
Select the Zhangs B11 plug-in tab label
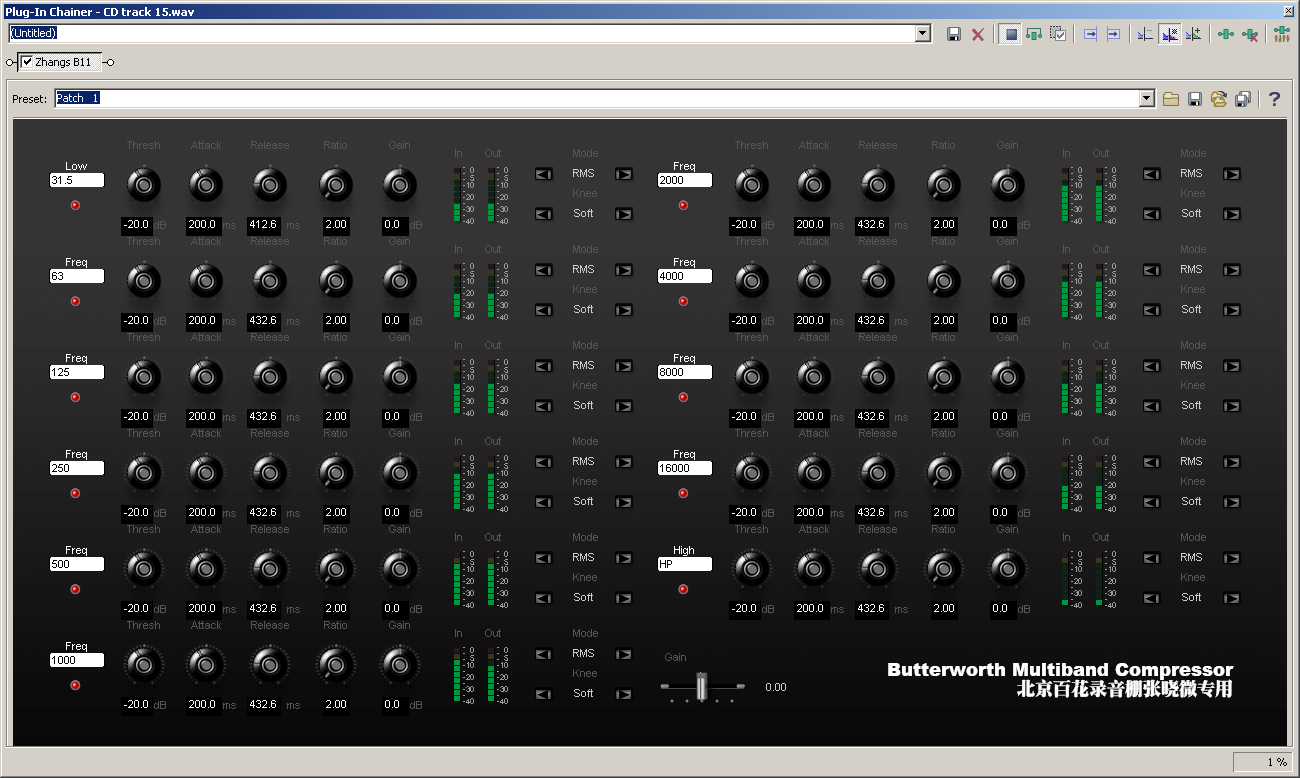coord(63,62)
